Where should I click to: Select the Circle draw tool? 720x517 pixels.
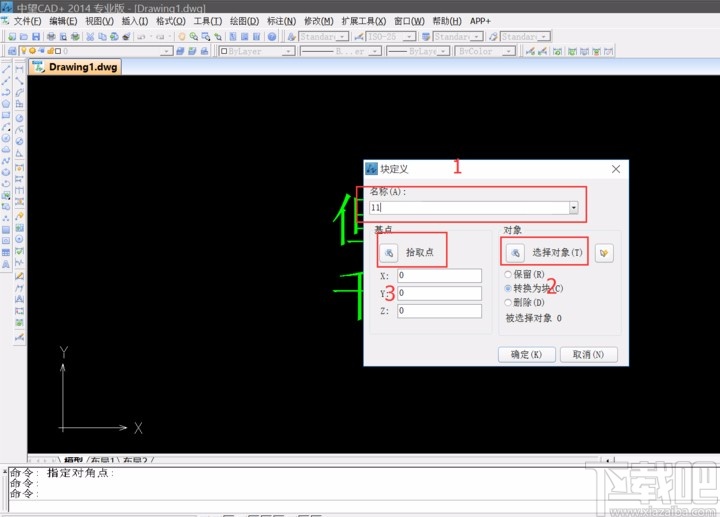click(6, 138)
